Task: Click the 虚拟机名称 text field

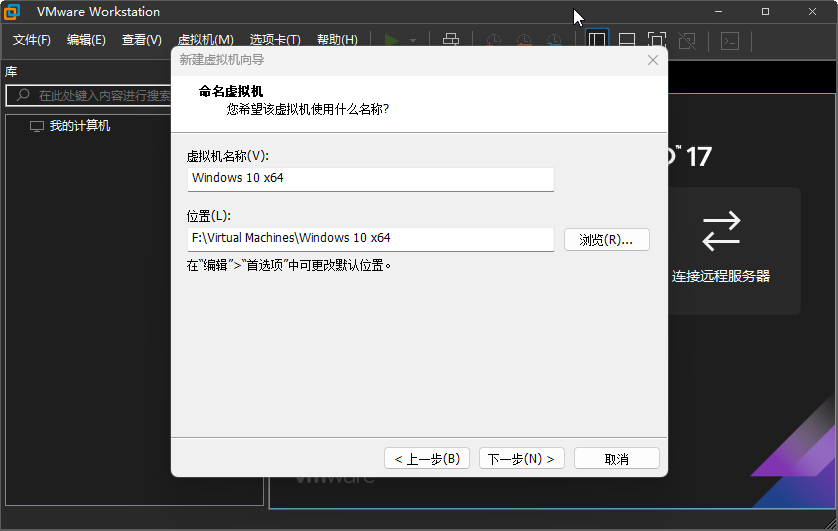Action: (370, 178)
